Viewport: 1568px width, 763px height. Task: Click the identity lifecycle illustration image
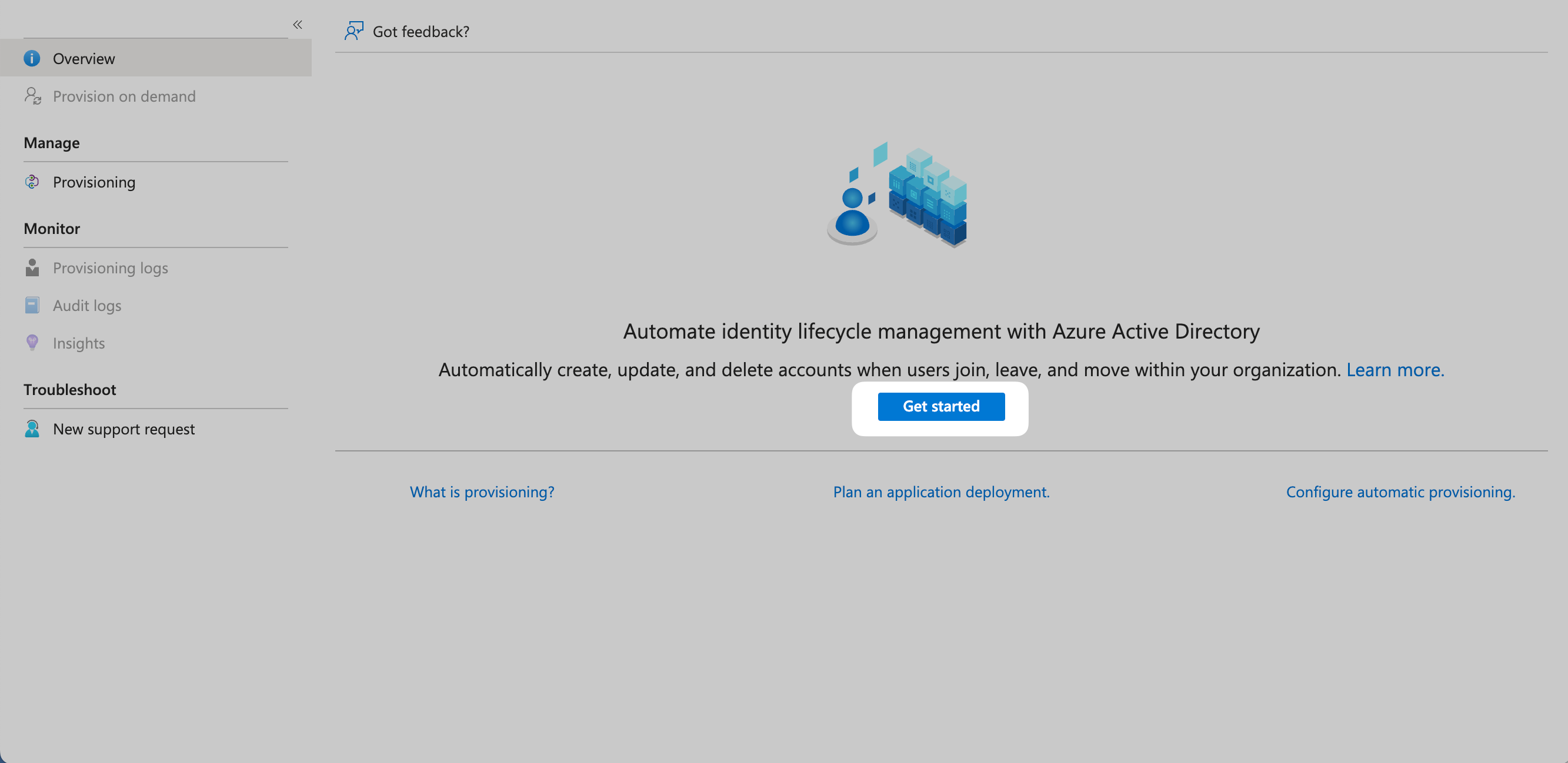(x=897, y=195)
